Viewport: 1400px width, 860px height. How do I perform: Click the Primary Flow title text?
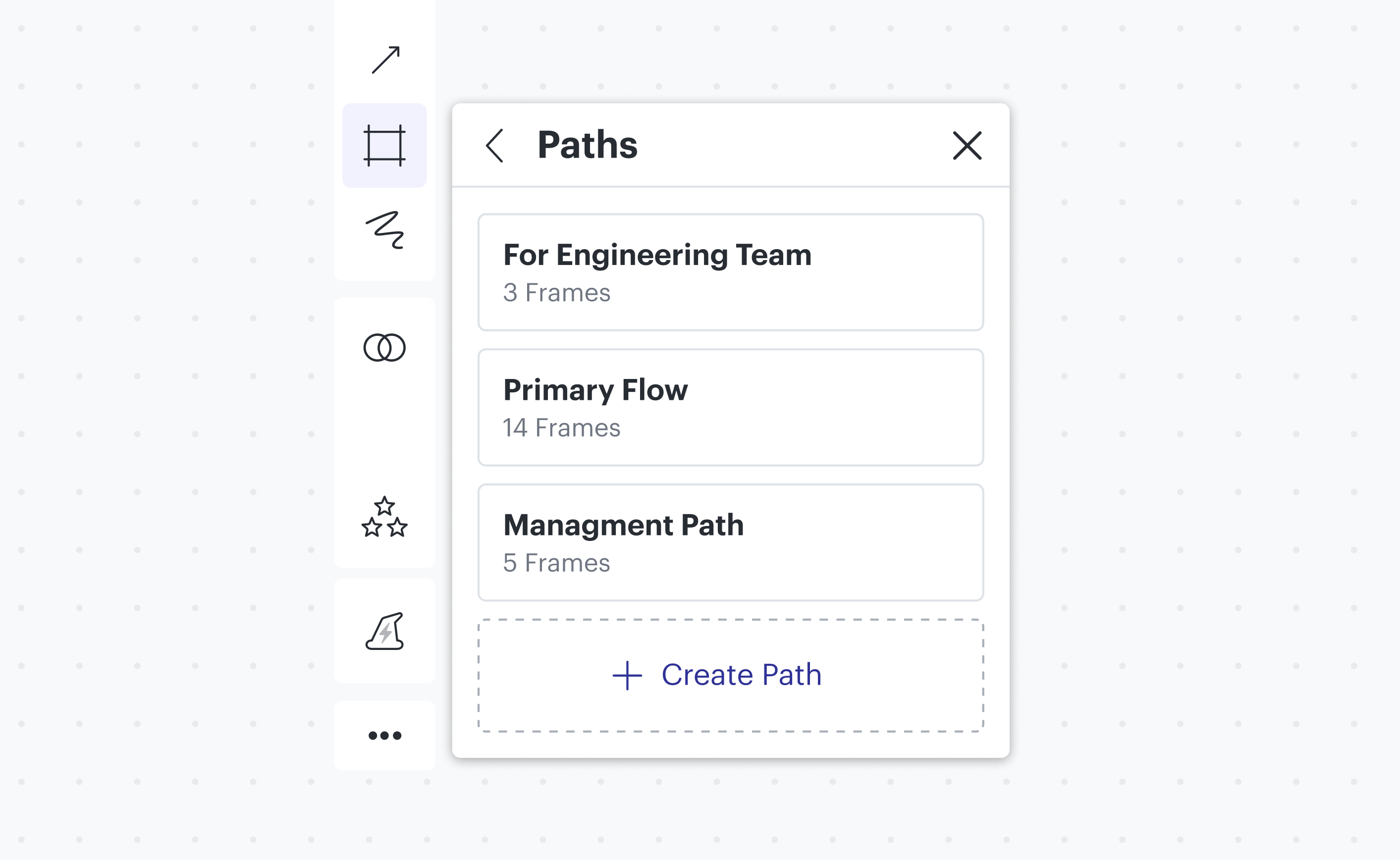[x=595, y=390]
